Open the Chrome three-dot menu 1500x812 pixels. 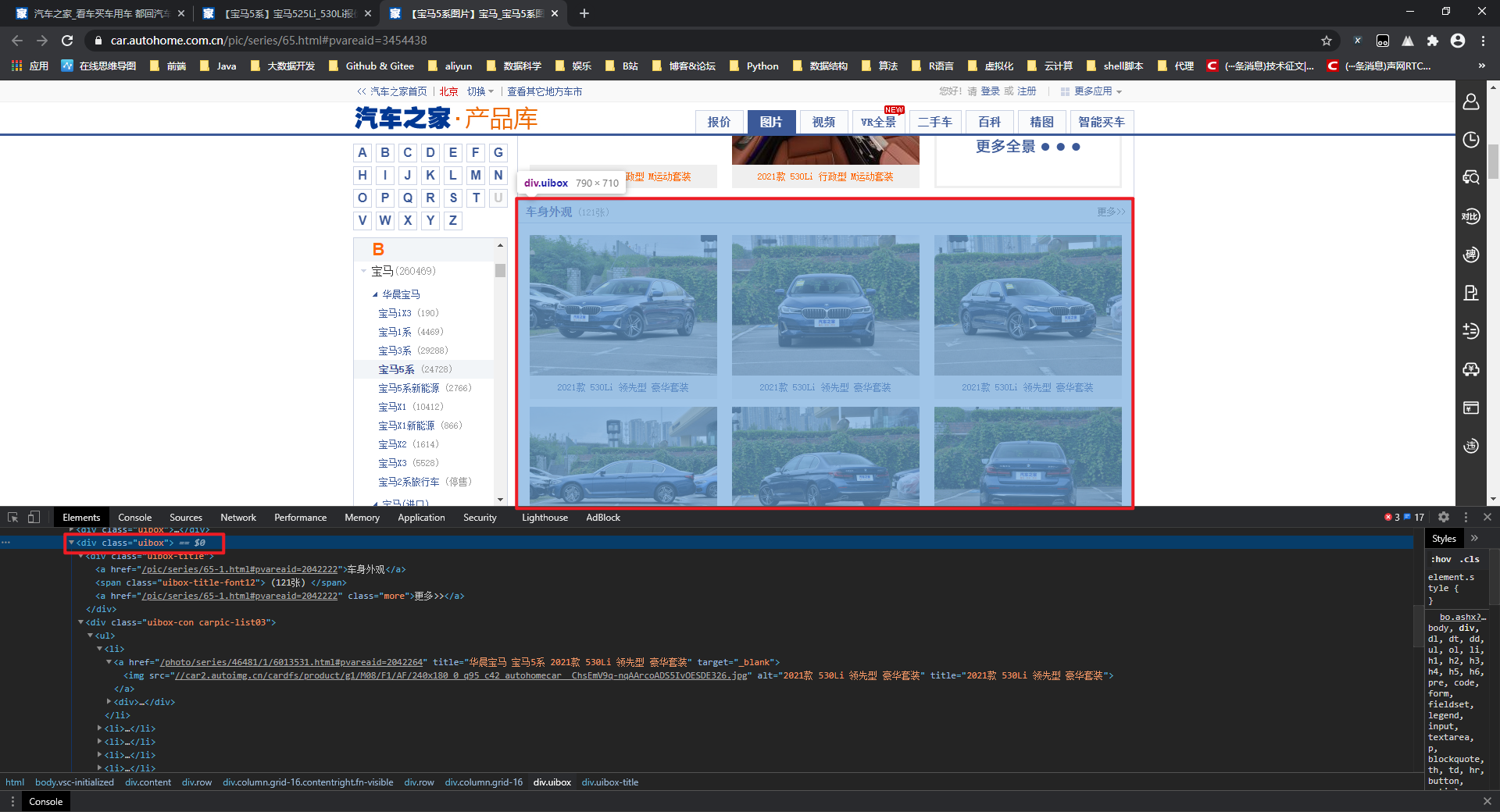point(1482,41)
